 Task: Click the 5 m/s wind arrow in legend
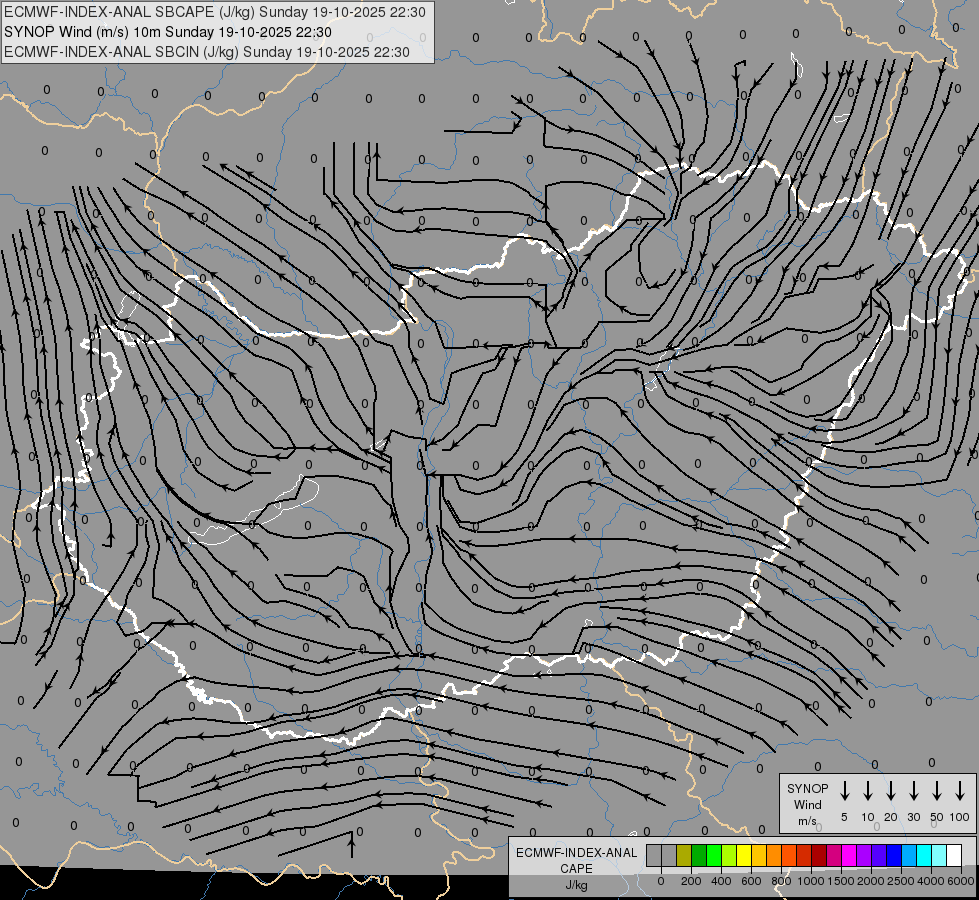click(844, 791)
